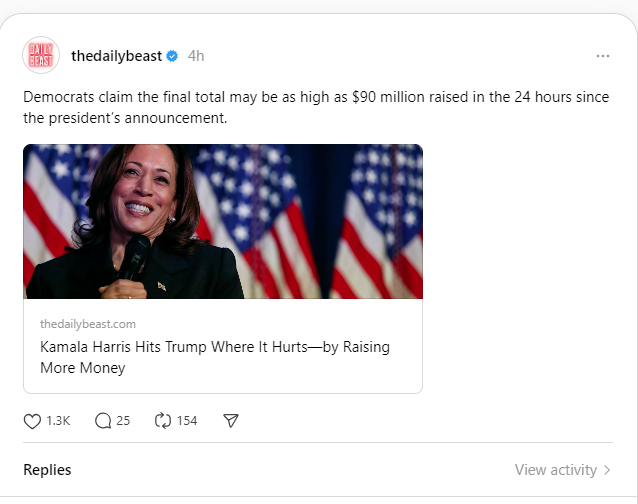Click the 25 replies count
This screenshot has height=504, width=638.
[123, 421]
